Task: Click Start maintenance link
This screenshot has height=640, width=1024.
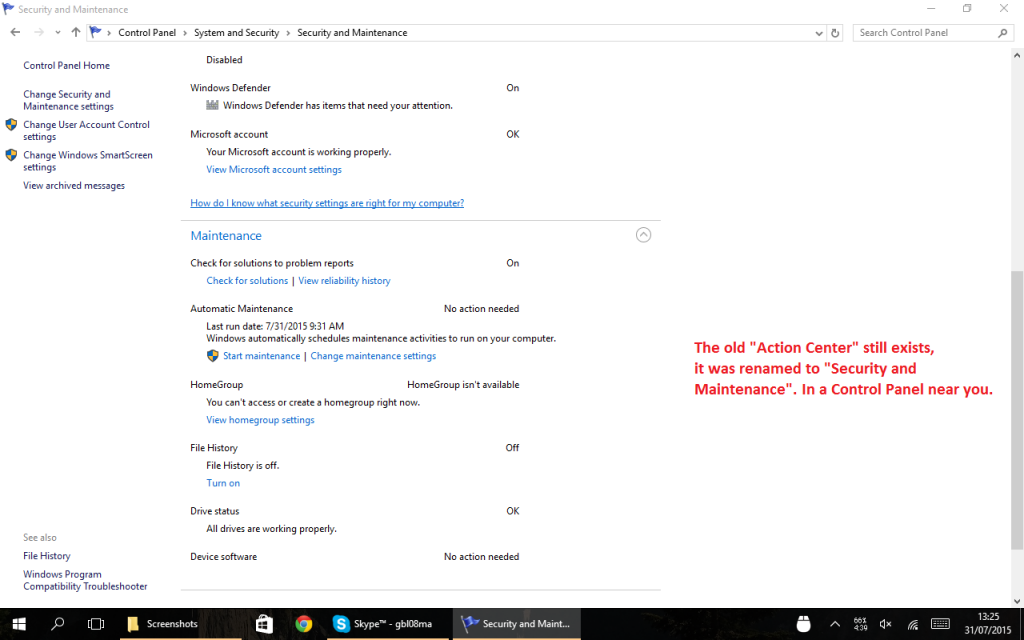Action: [x=261, y=356]
